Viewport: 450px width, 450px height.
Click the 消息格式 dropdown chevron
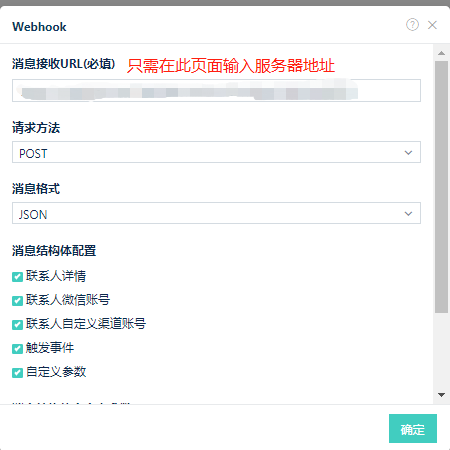[x=408, y=214]
